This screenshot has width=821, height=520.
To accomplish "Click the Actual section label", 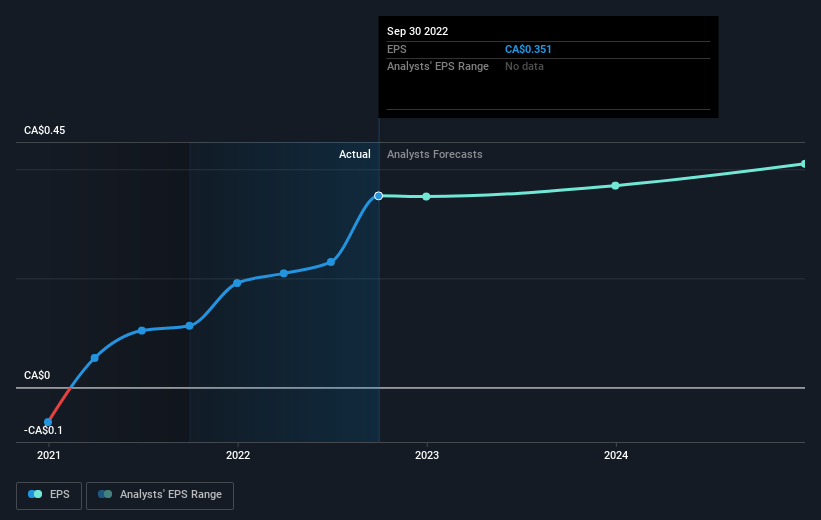I will pos(354,154).
